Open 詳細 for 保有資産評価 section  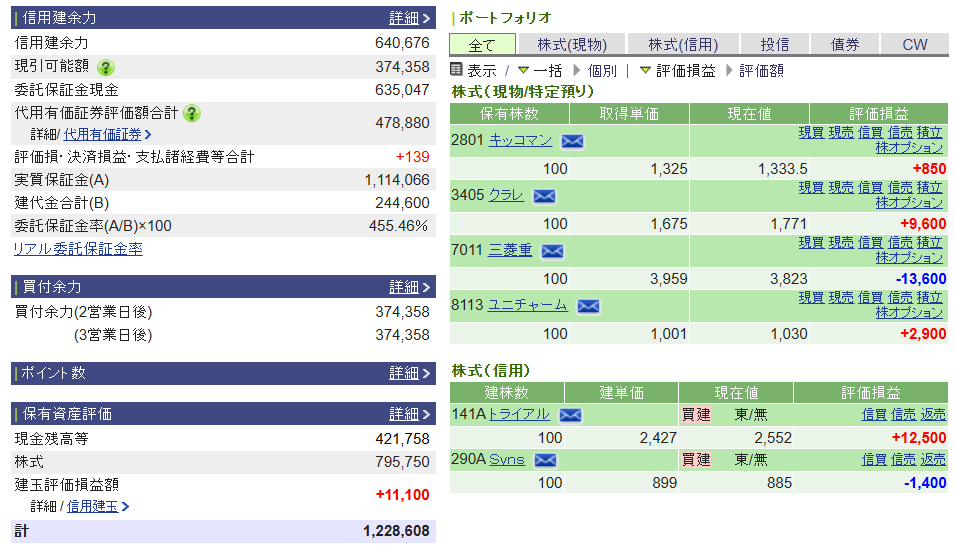(409, 414)
